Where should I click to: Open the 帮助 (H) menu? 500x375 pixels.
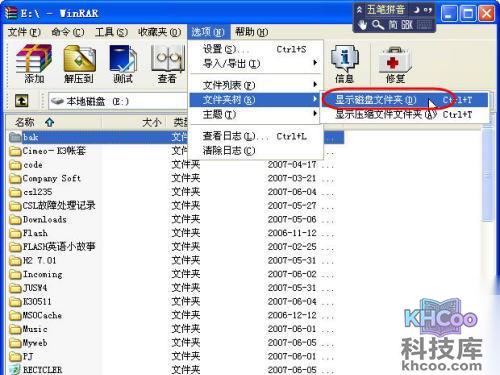click(x=252, y=32)
